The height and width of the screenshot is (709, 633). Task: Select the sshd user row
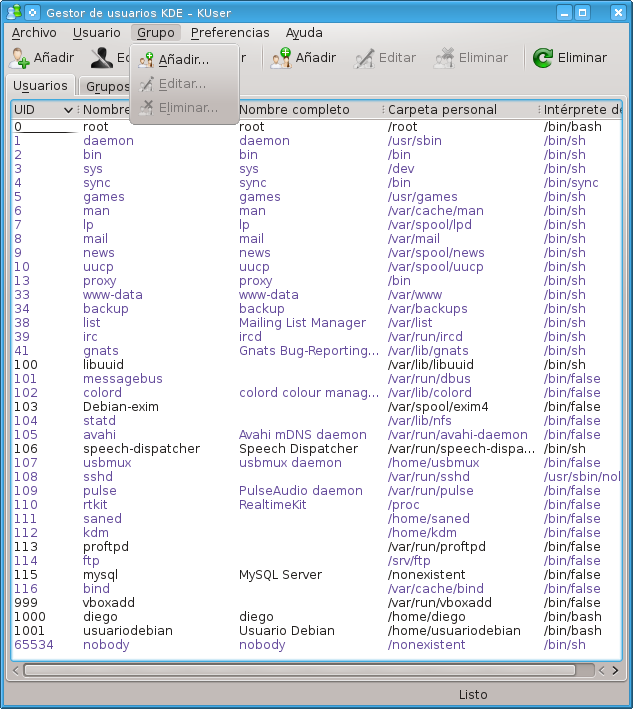[x=316, y=477]
